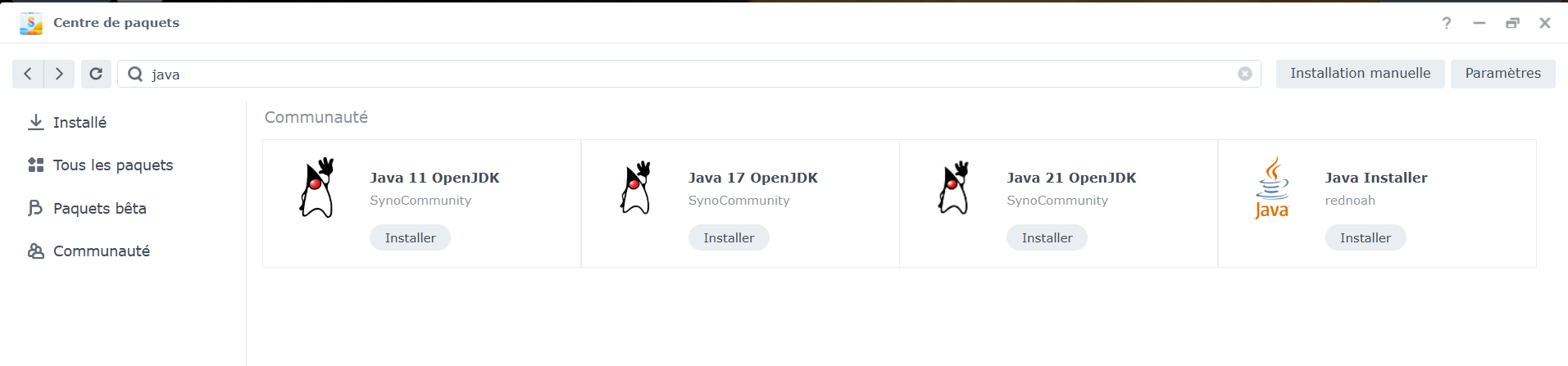Image resolution: width=1568 pixels, height=366 pixels.
Task: Minimize the Centre de paquets window
Action: (1479, 23)
